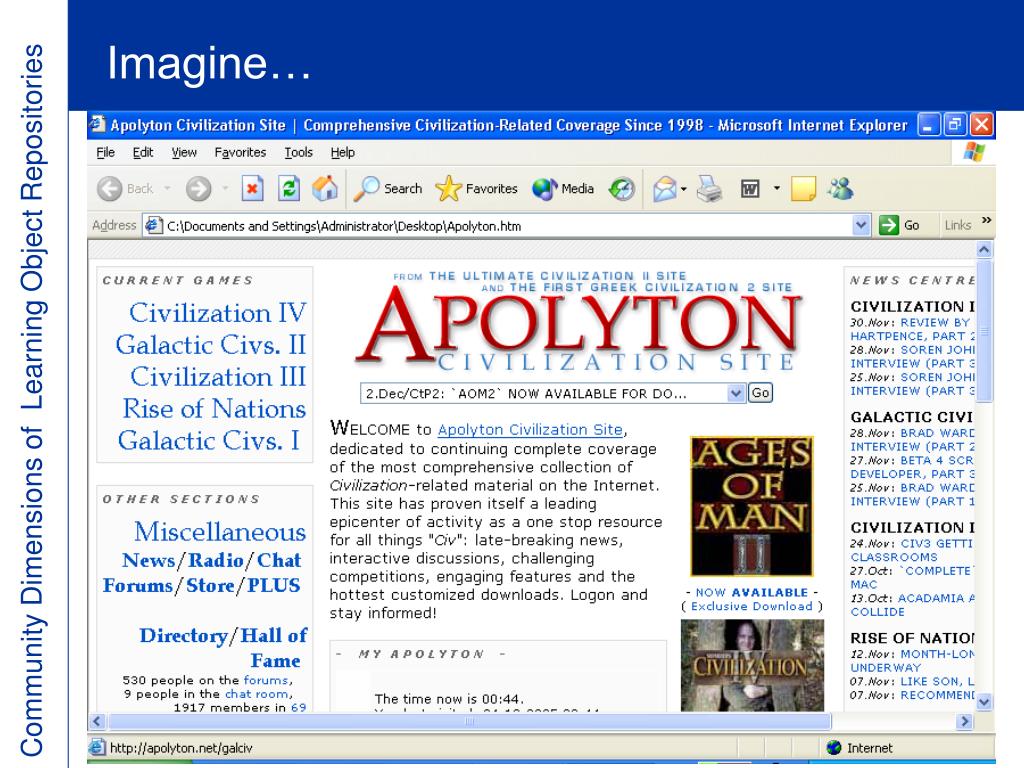Print the page with printer icon
The image size is (1024, 768).
(709, 189)
